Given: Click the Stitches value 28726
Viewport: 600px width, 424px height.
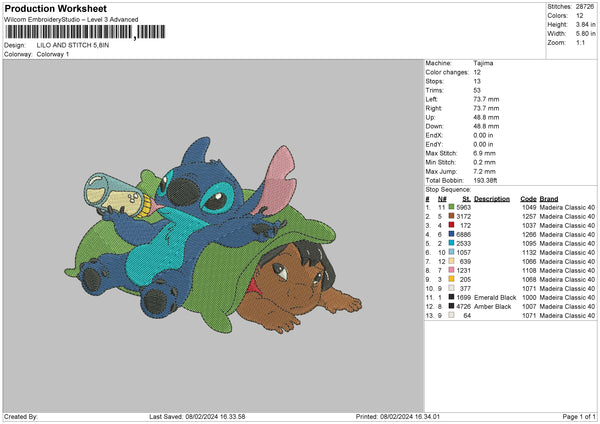Looking at the screenshot, I should click(x=585, y=7).
